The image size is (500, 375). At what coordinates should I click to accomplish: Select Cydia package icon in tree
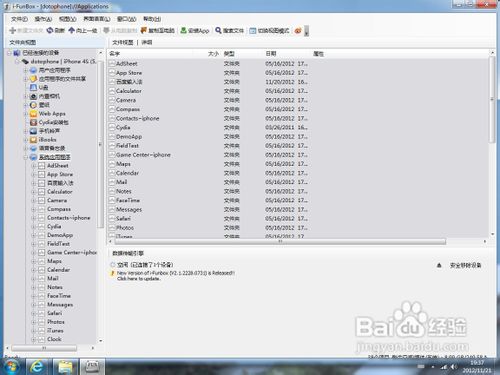click(33, 122)
